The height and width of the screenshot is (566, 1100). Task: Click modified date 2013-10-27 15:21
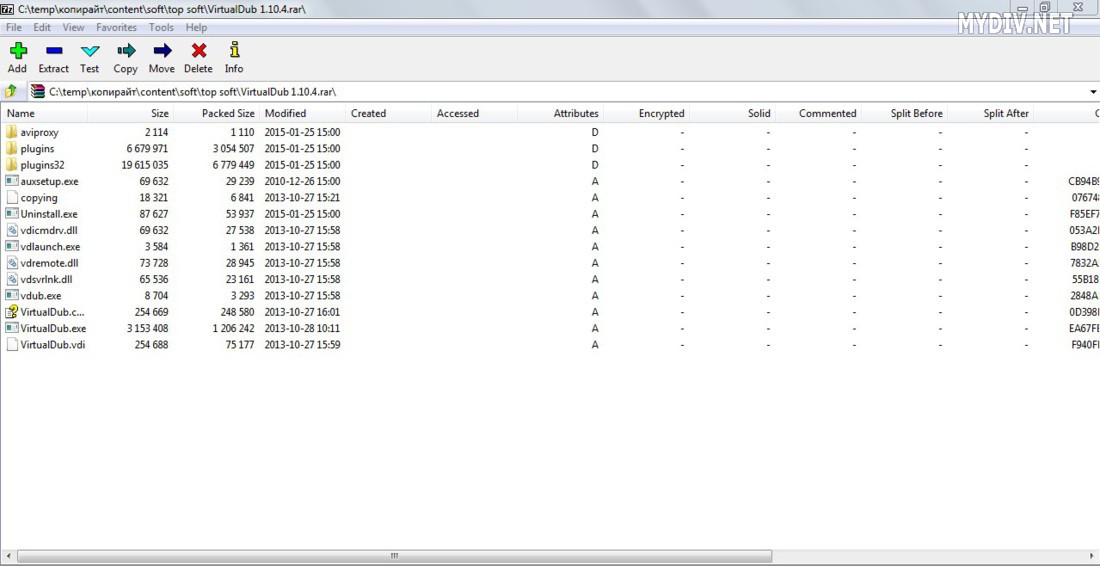[302, 197]
